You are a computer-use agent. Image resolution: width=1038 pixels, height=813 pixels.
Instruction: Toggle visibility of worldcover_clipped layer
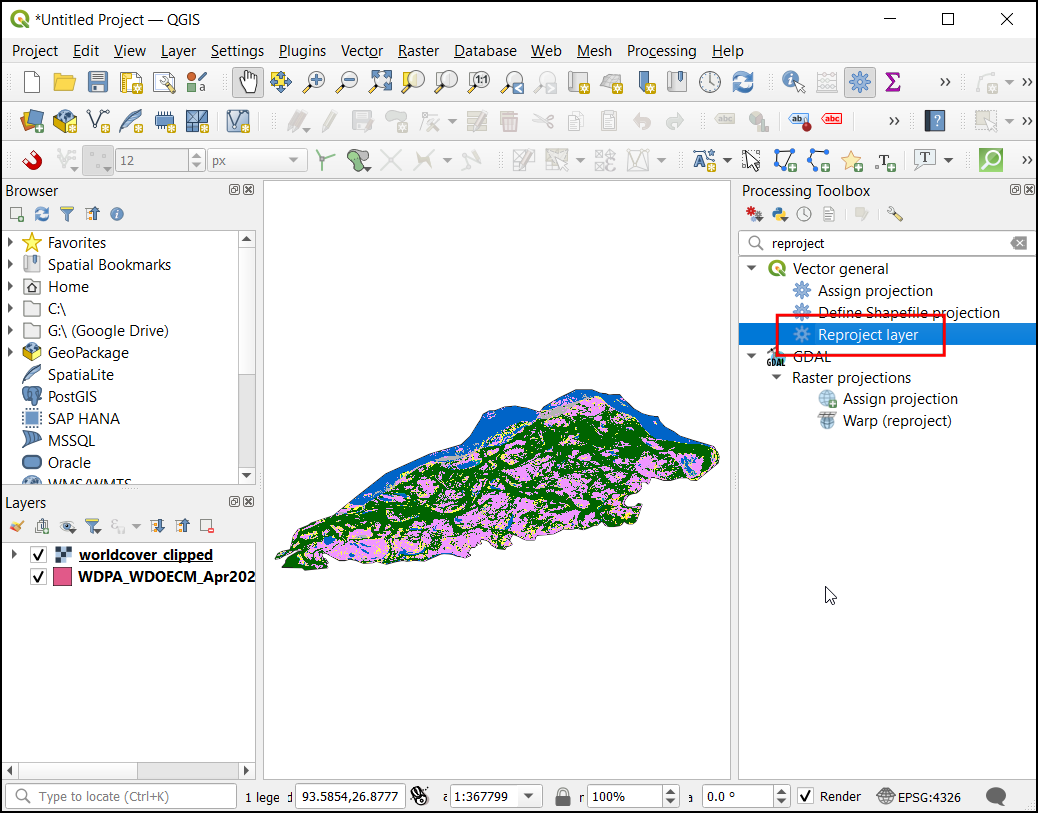coord(39,555)
